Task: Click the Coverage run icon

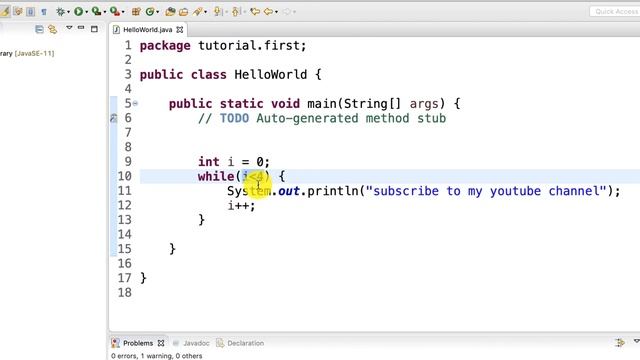Action: click(x=96, y=11)
